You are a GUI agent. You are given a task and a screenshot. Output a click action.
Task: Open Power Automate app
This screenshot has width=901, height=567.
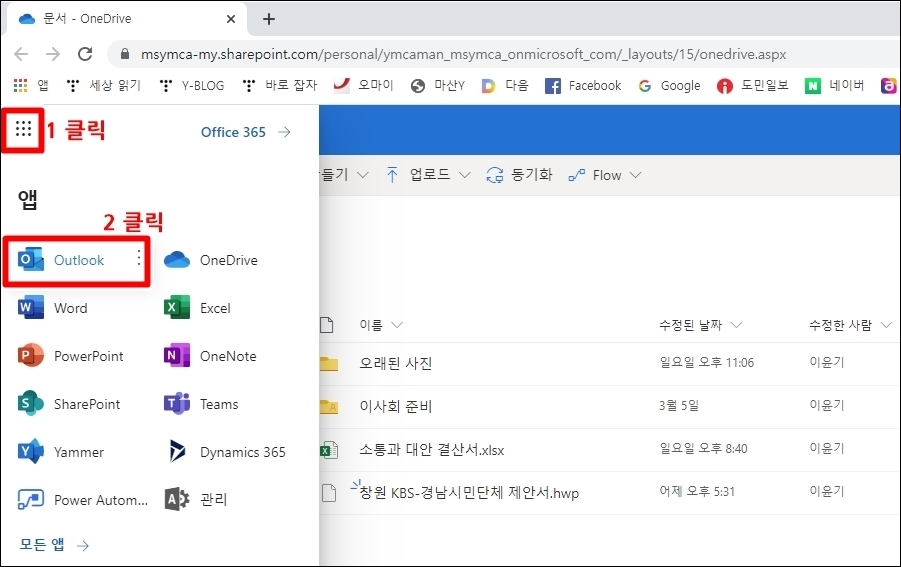(82, 500)
